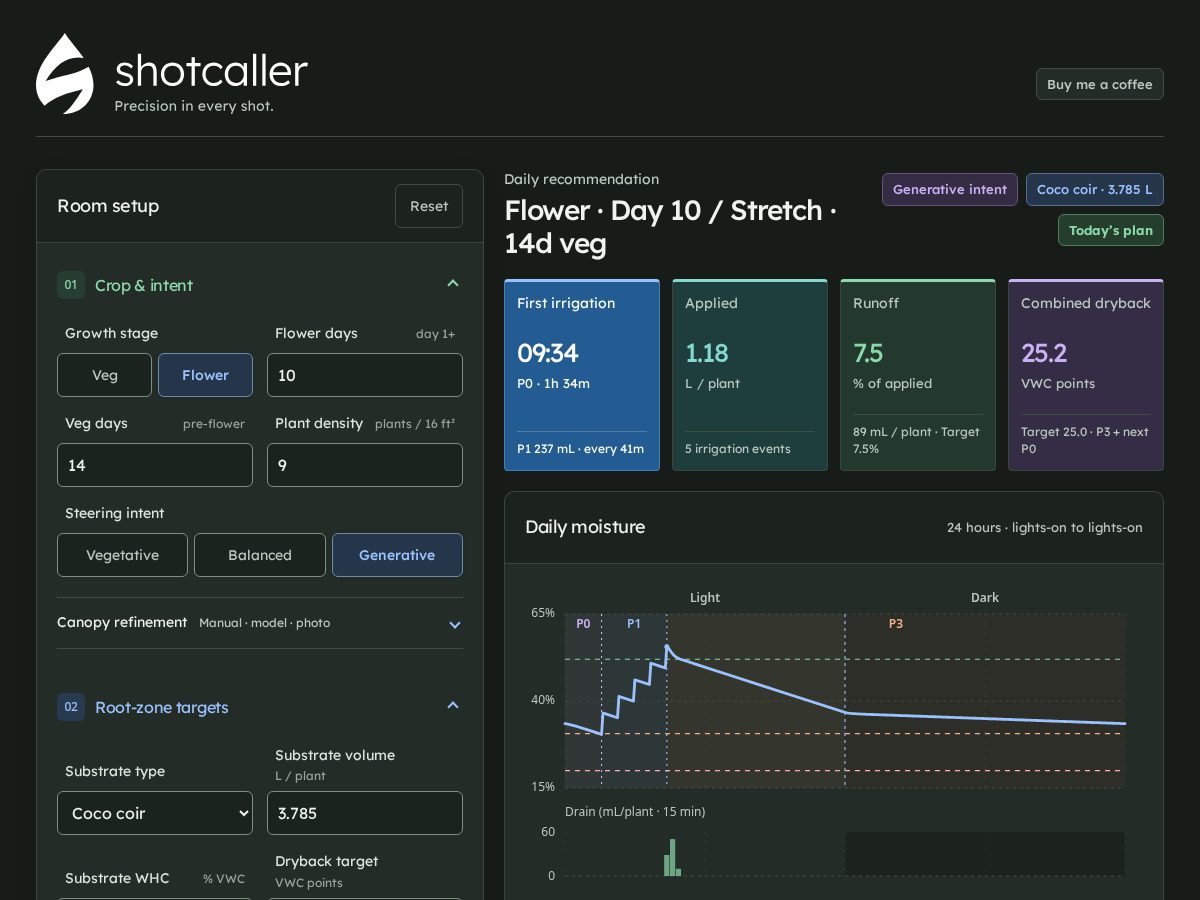Click the Coco coir · 3.785 L badge
Viewport: 1200px width, 900px height.
tap(1095, 189)
